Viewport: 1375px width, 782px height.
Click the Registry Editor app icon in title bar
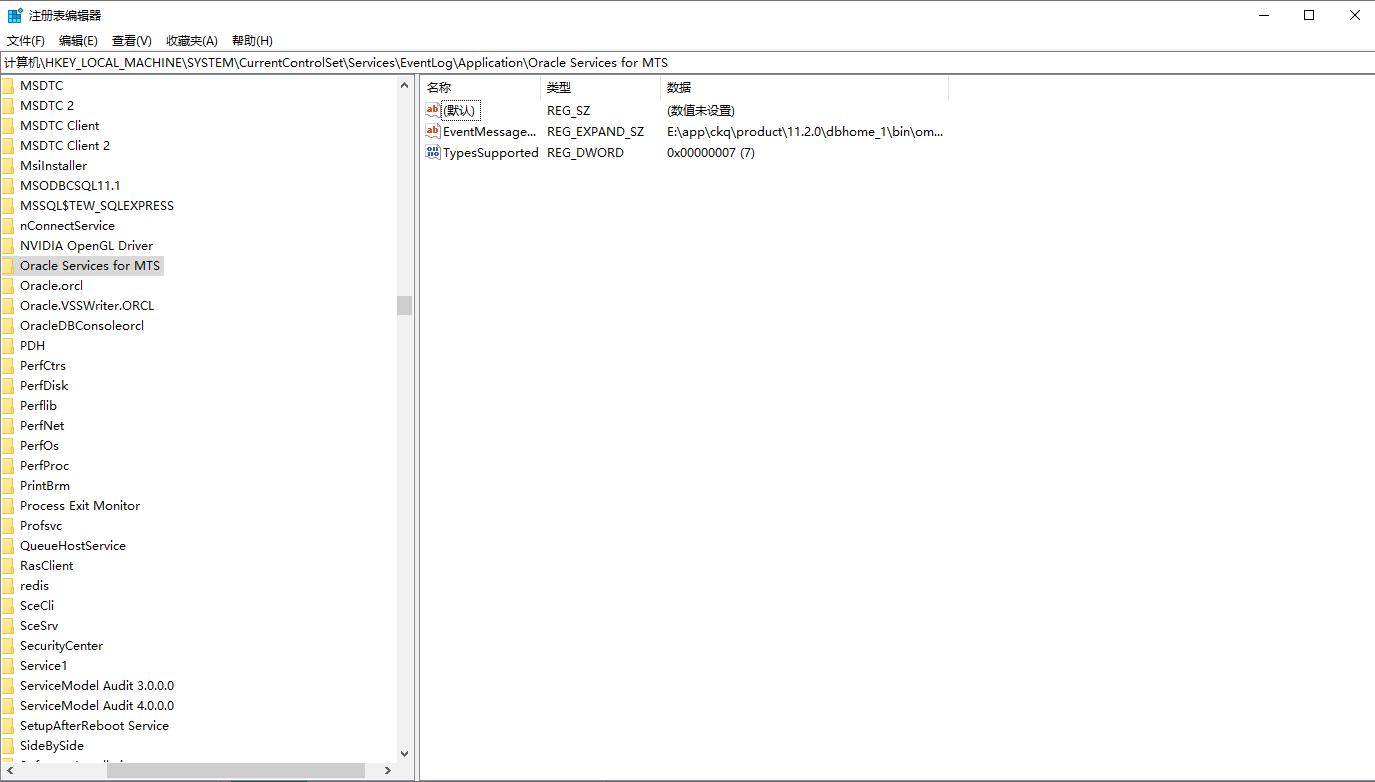[15, 15]
